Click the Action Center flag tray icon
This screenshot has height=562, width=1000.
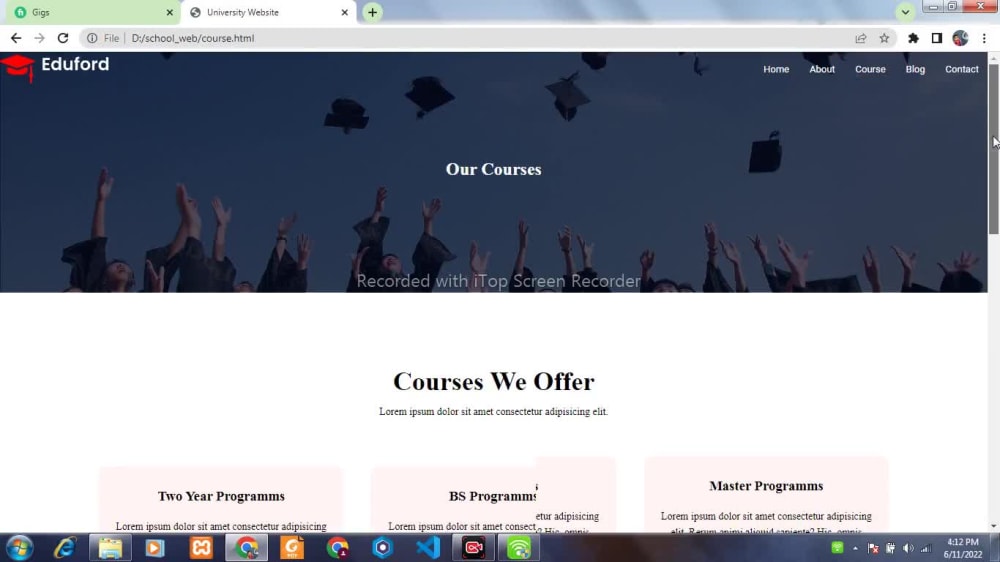pos(873,549)
